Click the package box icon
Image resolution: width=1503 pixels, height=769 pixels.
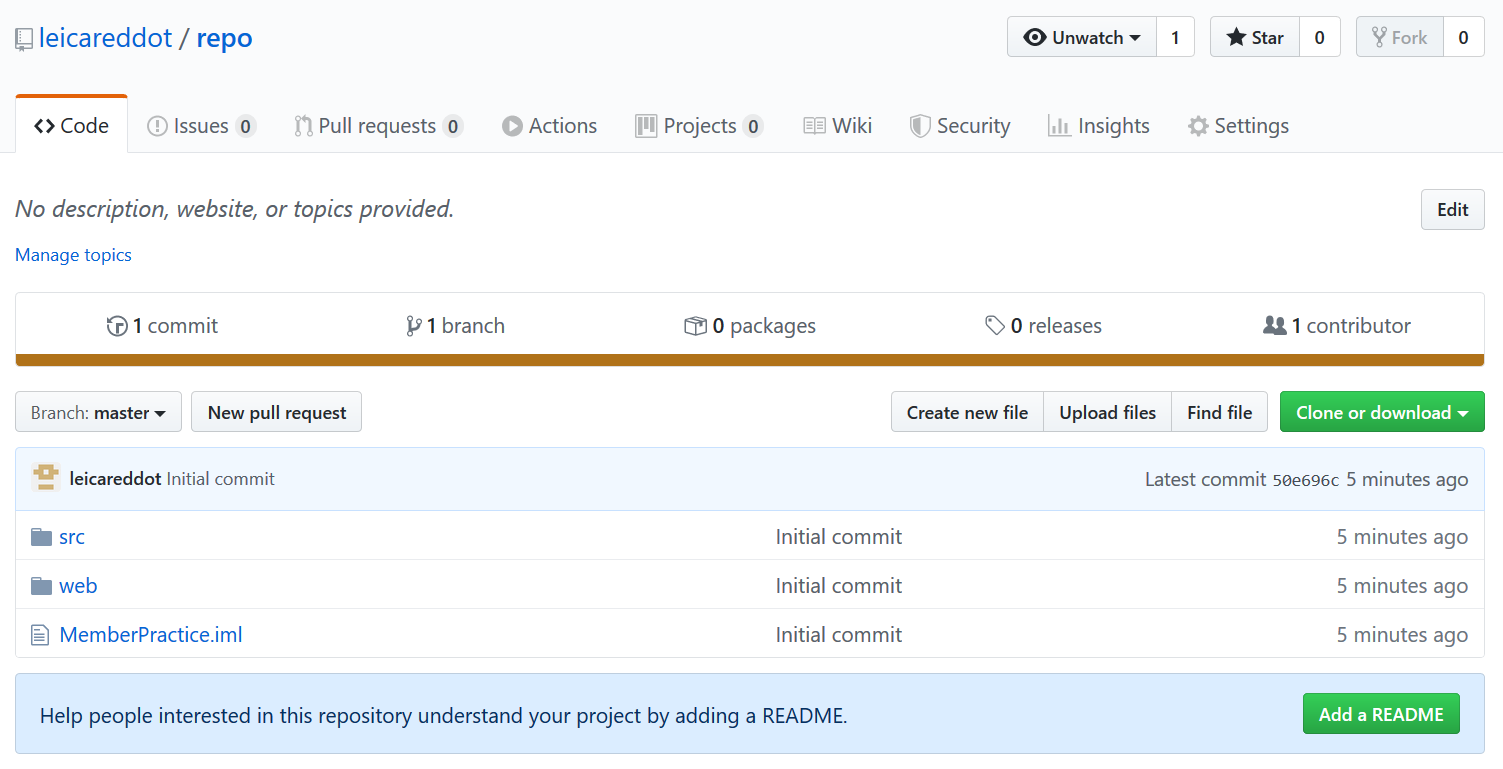(x=695, y=326)
